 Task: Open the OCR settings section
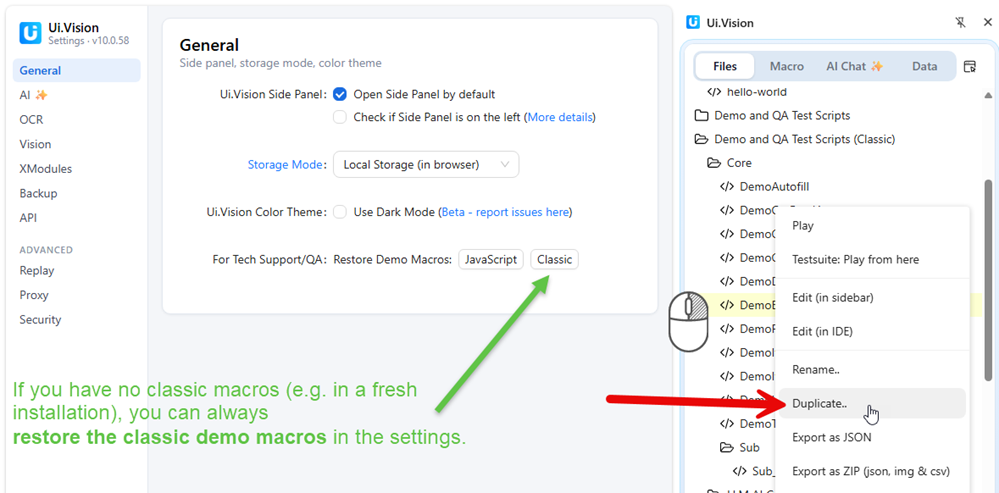[x=31, y=120]
